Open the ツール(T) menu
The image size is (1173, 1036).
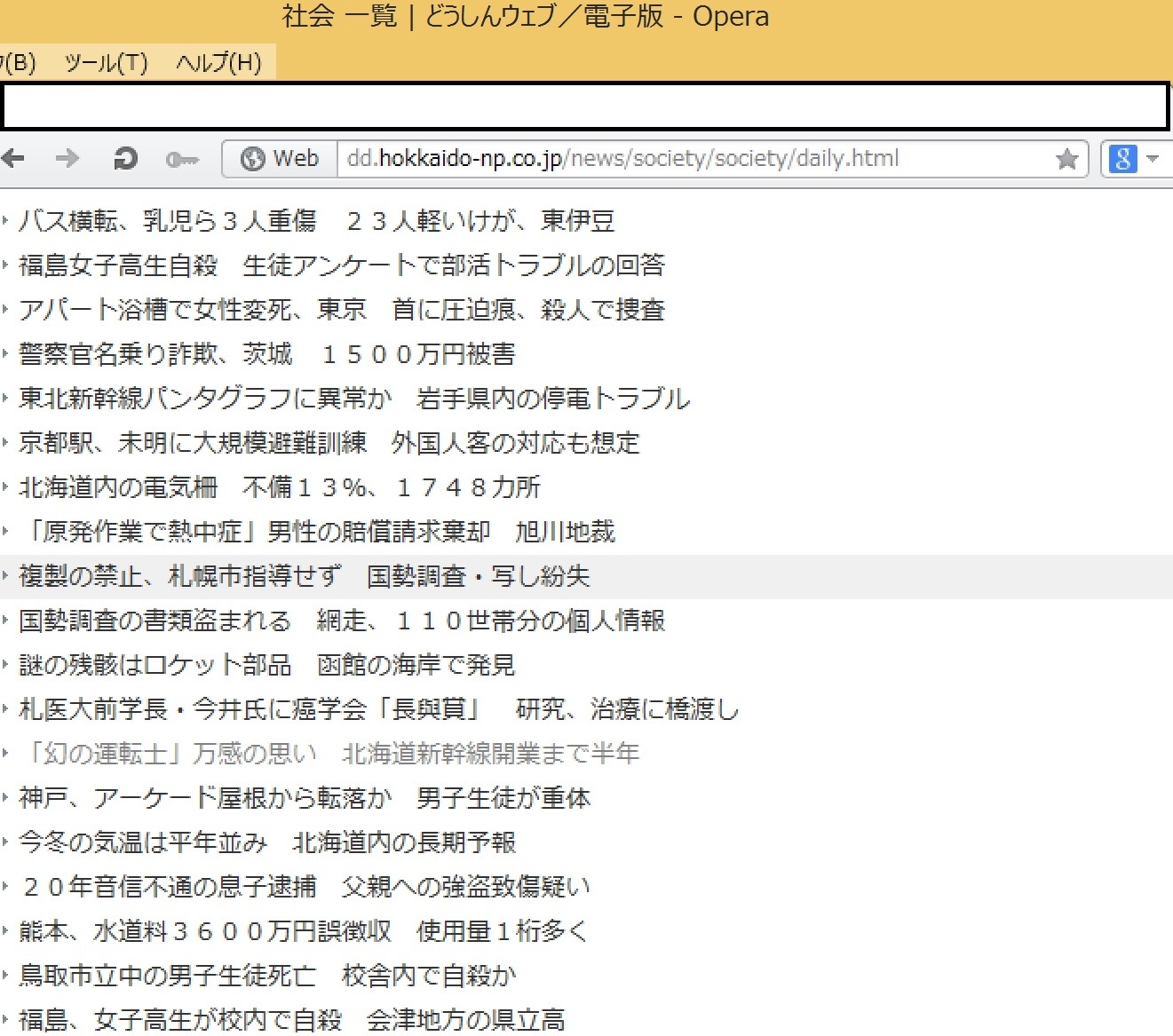pos(107,63)
